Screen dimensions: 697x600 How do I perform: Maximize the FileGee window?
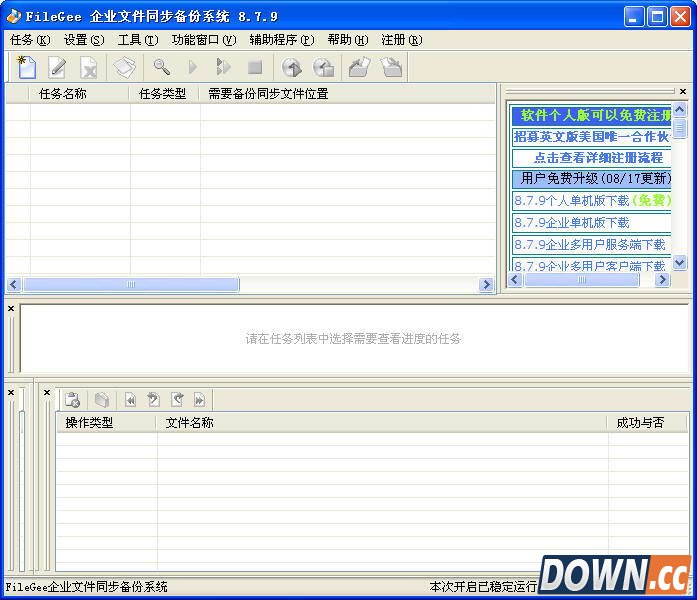click(657, 17)
